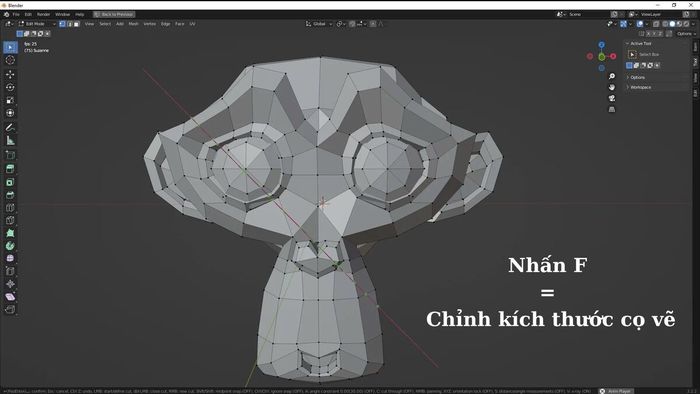Open the Help menu
This screenshot has width=700, height=394.
(79, 14)
